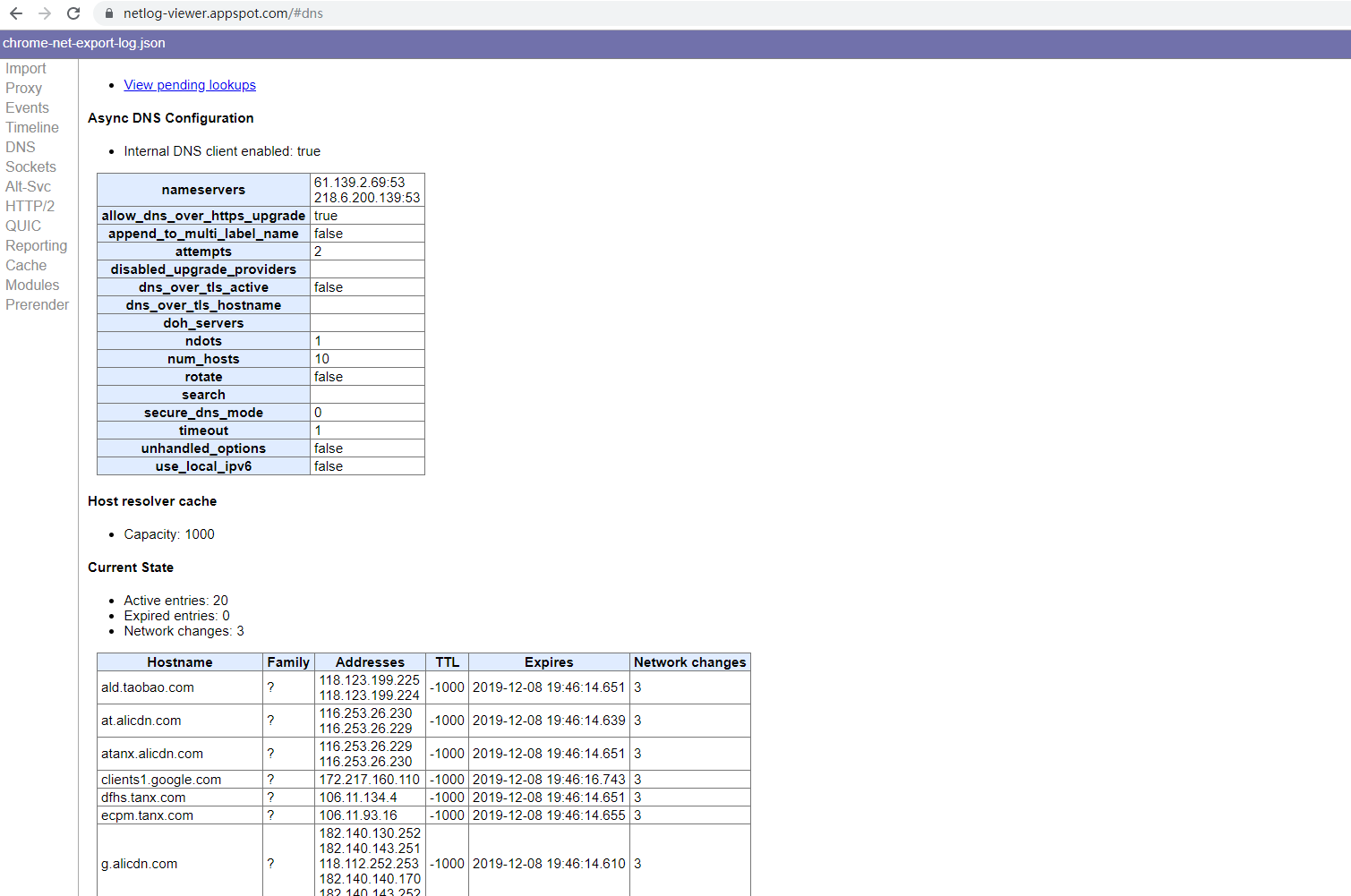Open the Modules tab
The width and height of the screenshot is (1351, 896).
point(32,286)
